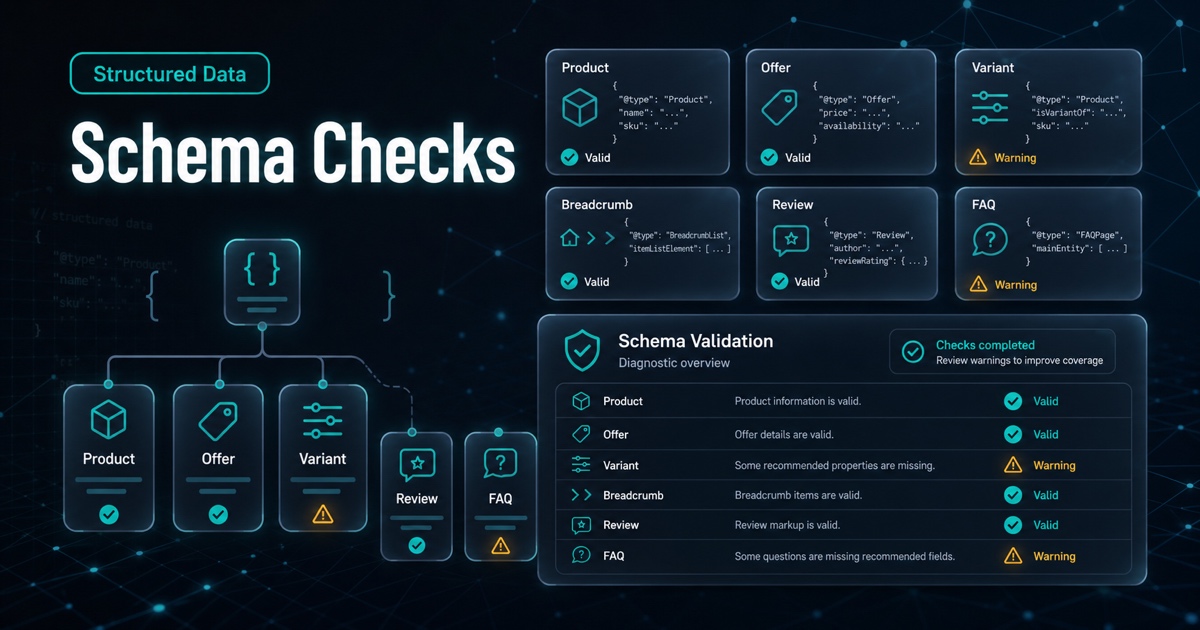Click the Offer row tag icon in table
Image resolution: width=1200 pixels, height=630 pixels.
[581, 434]
